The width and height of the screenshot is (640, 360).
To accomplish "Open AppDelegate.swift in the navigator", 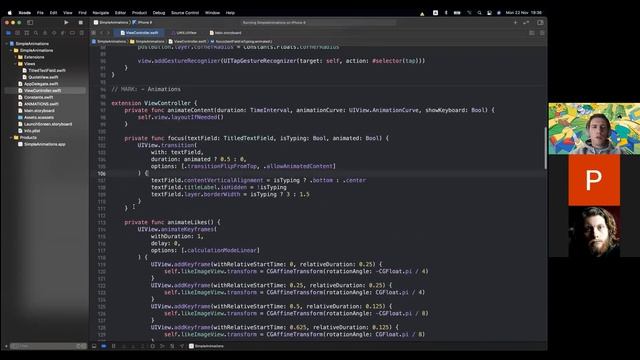I will pyautogui.click(x=38, y=84).
